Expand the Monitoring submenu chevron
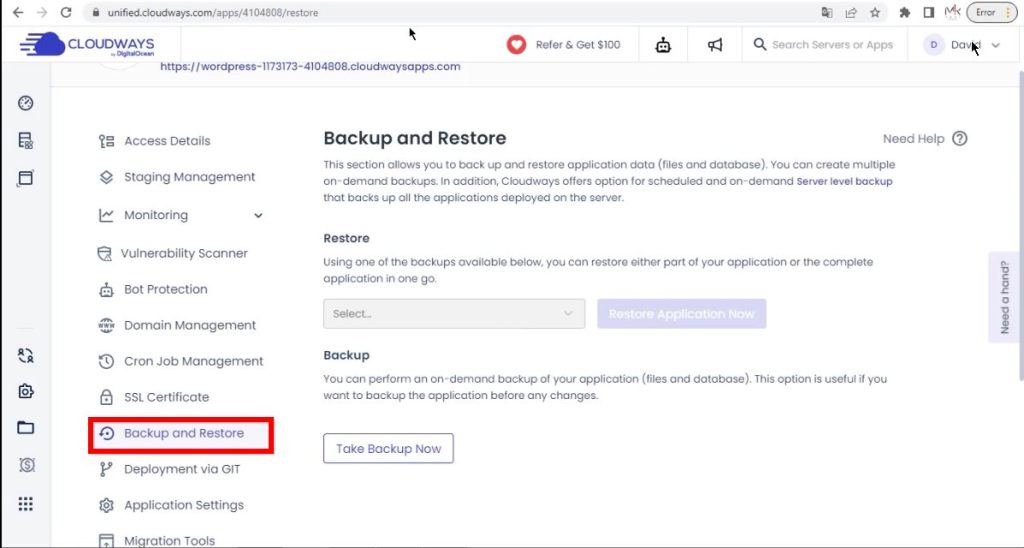The image size is (1024, 548). pos(259,215)
